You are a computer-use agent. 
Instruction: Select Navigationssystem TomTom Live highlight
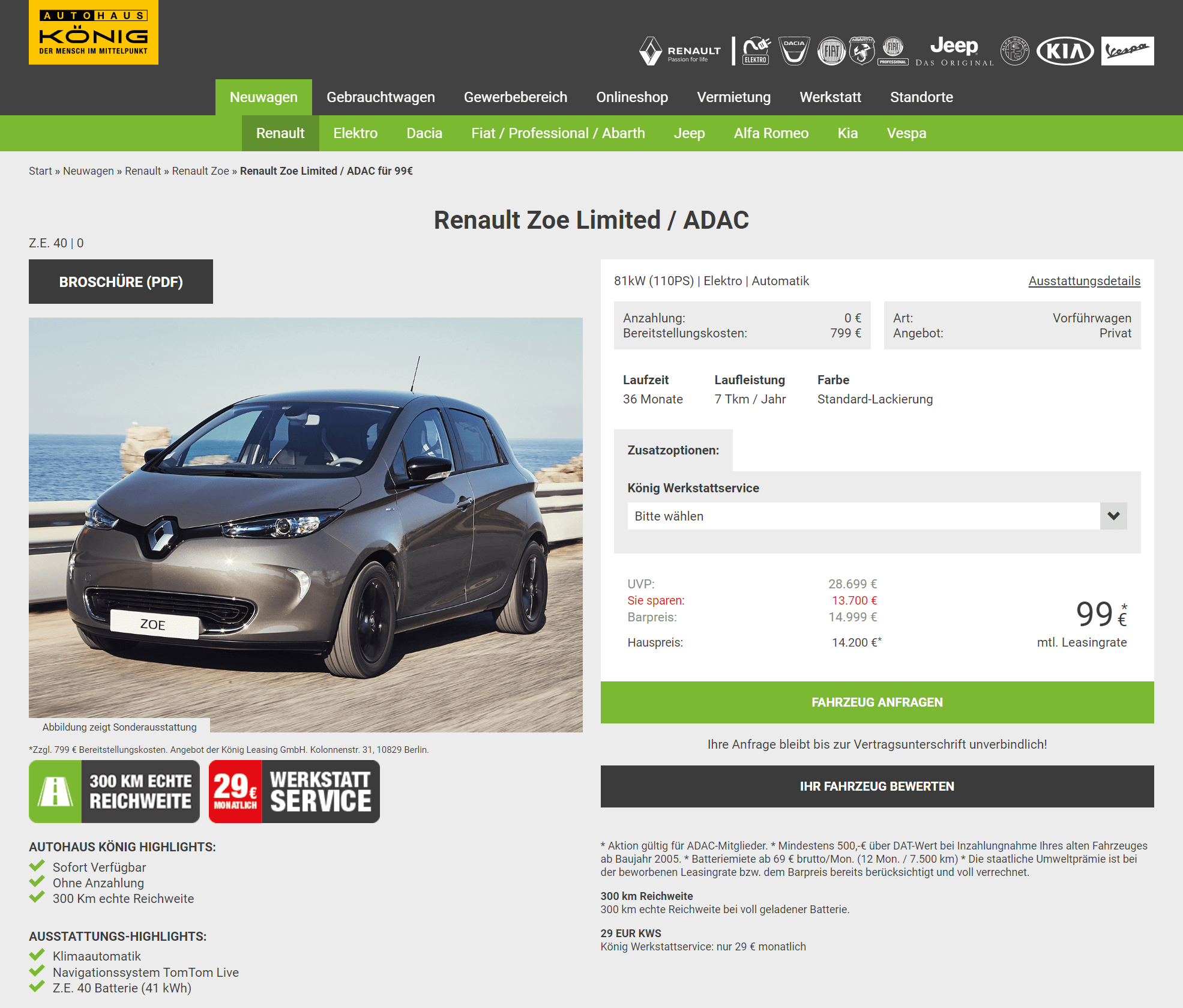[146, 973]
